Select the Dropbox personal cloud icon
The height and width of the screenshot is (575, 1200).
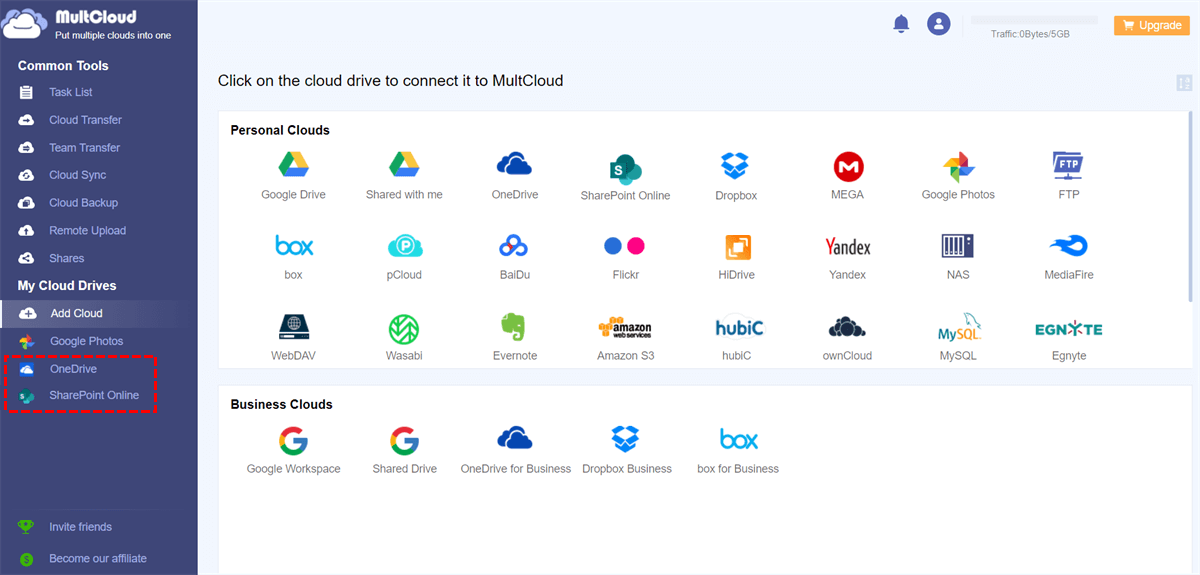735,166
